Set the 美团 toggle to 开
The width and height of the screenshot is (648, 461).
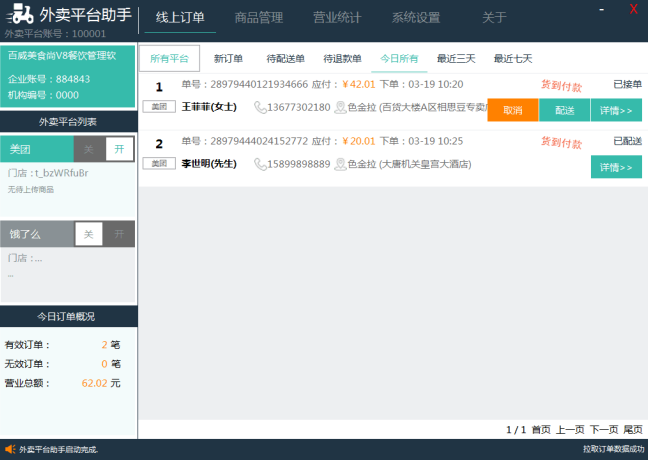click(120, 149)
